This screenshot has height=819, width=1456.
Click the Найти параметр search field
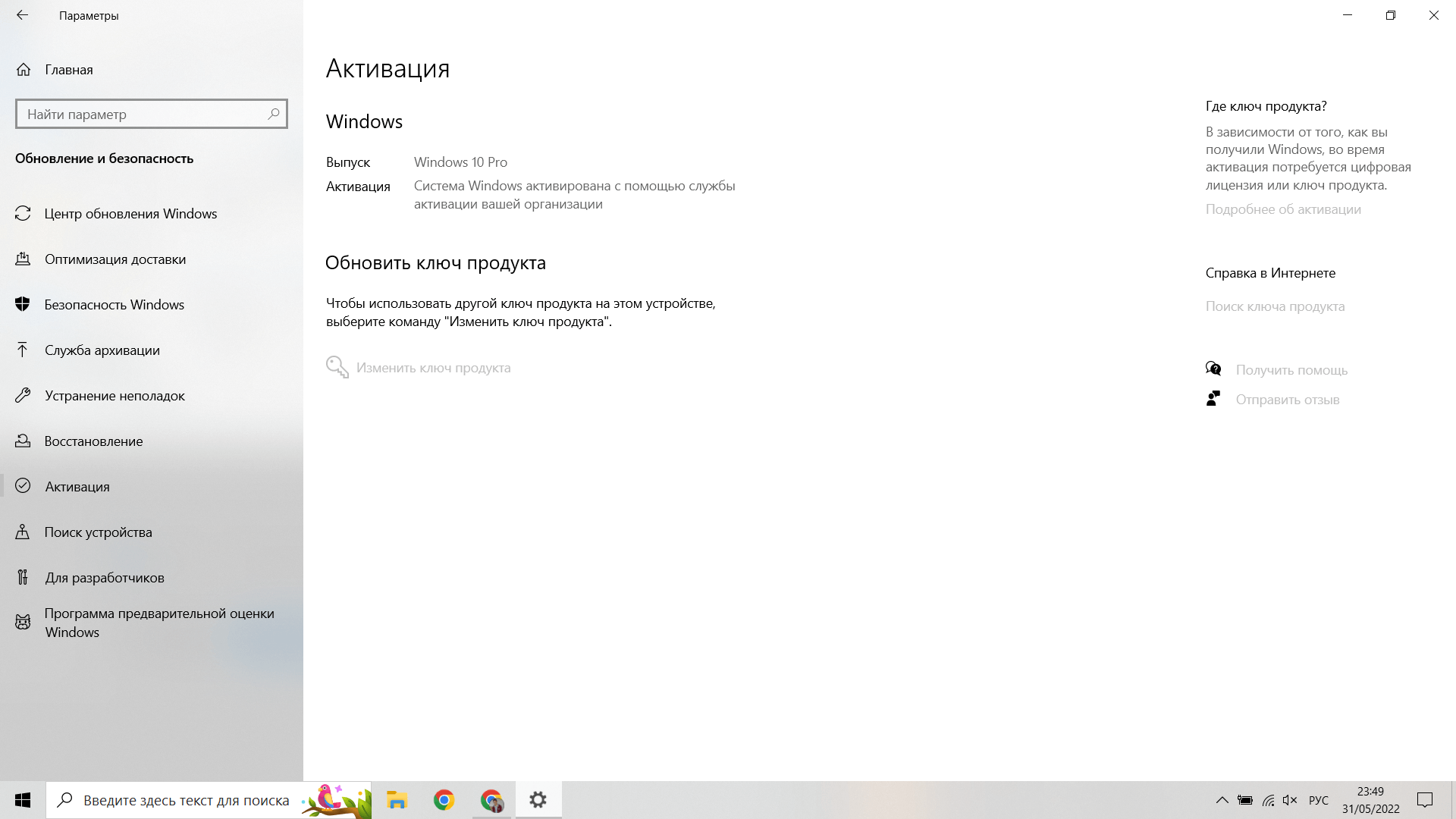pos(152,114)
